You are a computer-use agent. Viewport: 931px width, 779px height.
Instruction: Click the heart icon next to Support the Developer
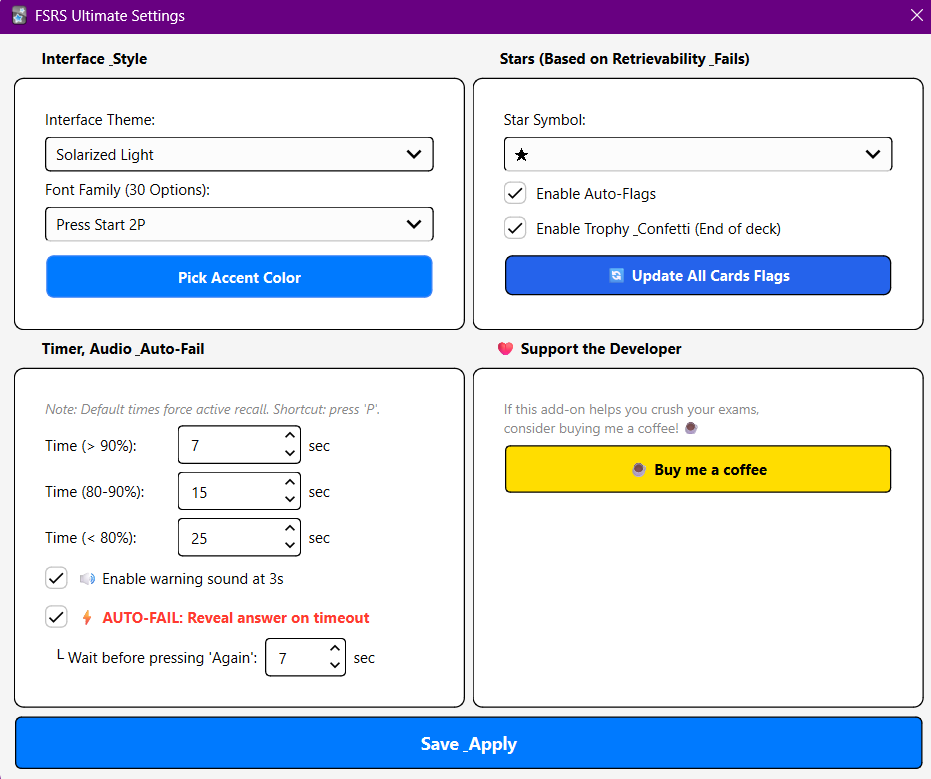point(505,349)
